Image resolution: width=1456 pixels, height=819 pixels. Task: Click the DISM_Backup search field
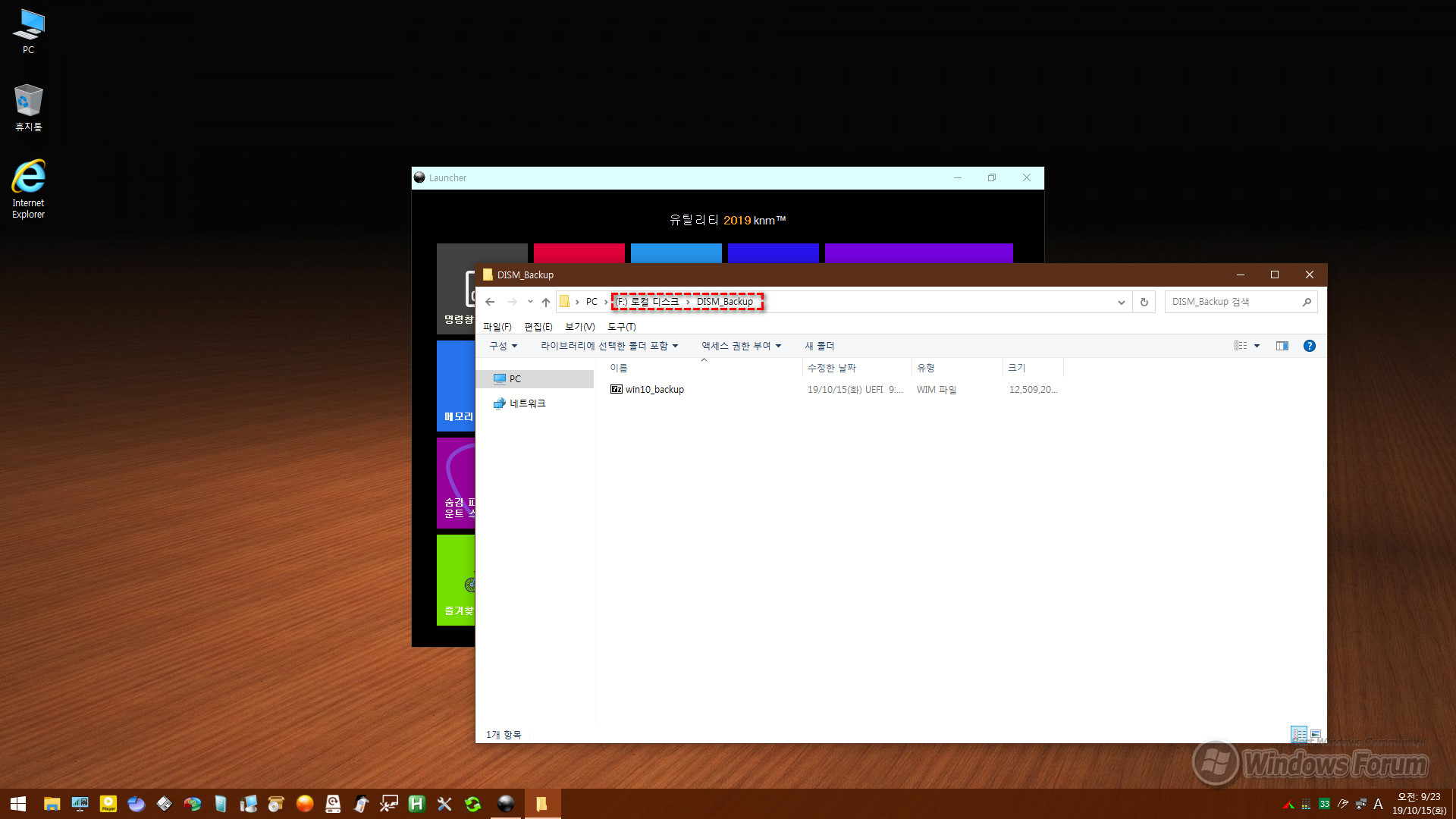coord(1232,302)
